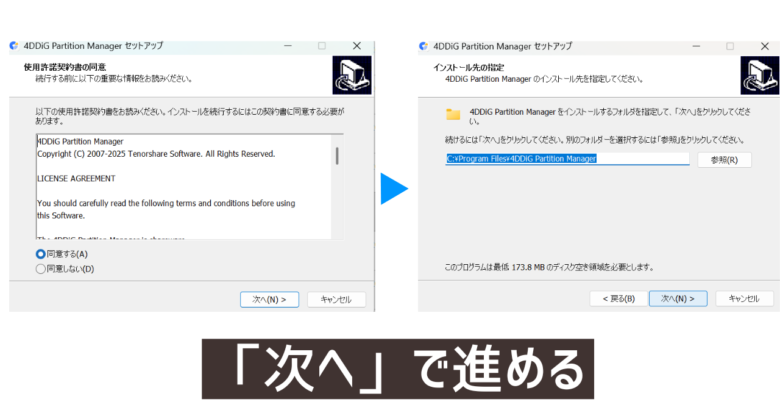Click the yellow folder icon
The height and width of the screenshot is (410, 780).
(x=453, y=115)
